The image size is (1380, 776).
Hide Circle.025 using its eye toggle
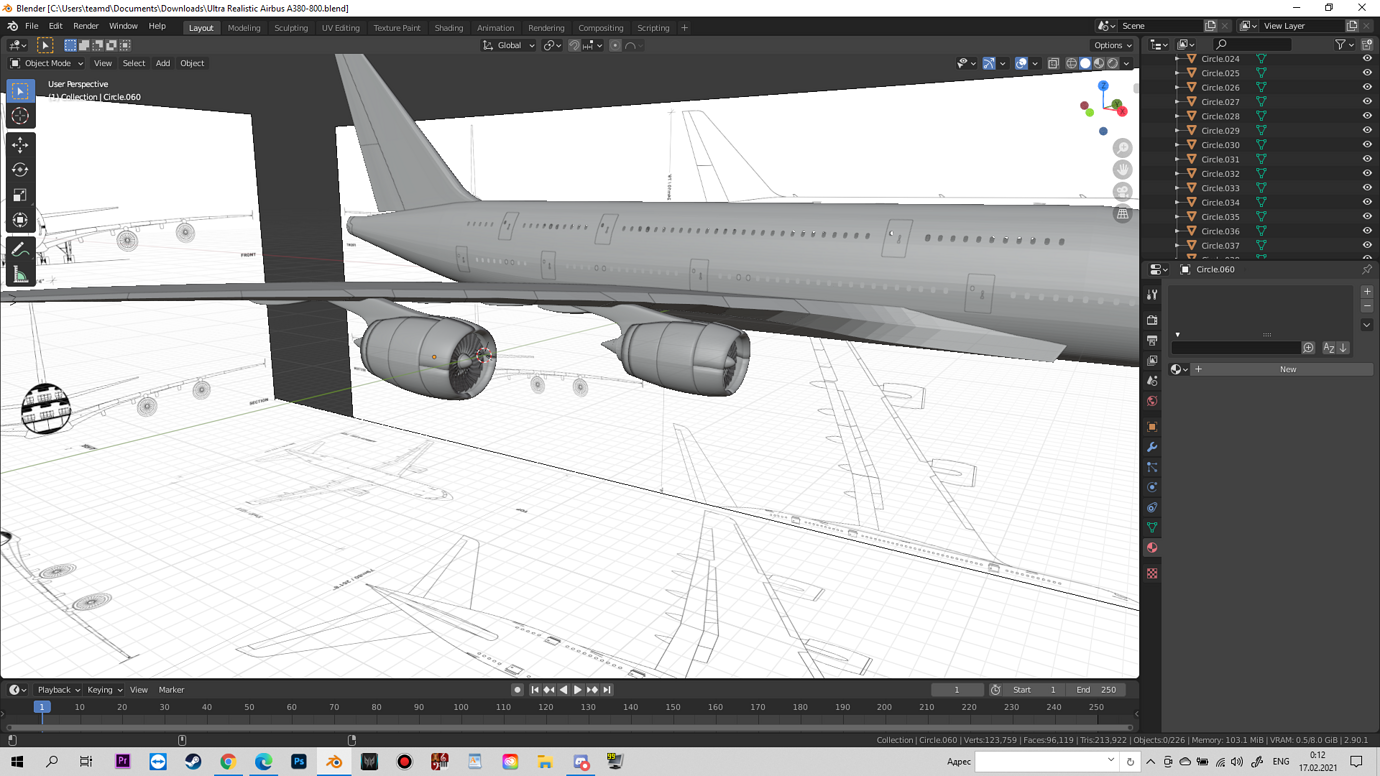tap(1367, 72)
